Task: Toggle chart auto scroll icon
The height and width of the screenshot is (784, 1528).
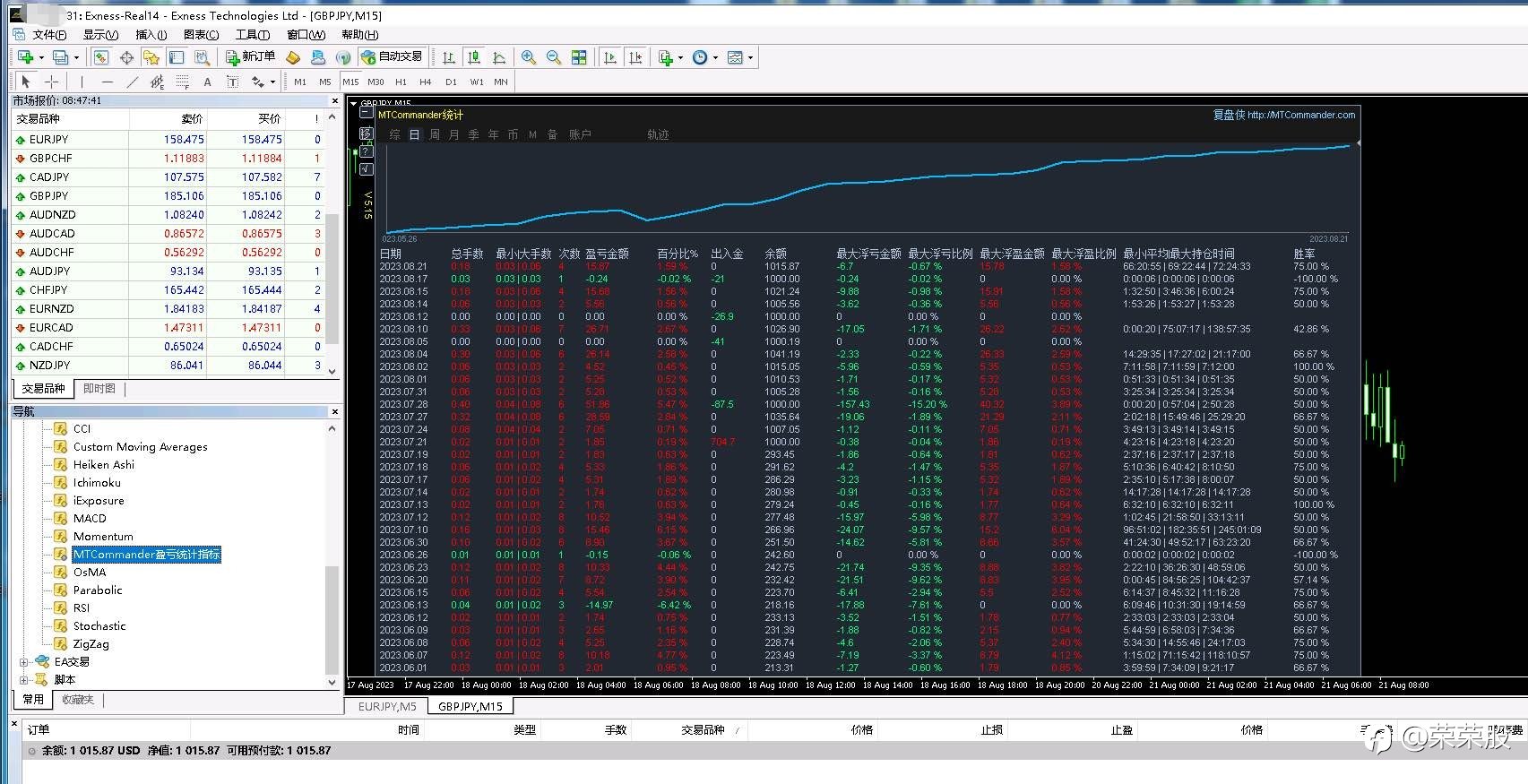Action: click(610, 57)
